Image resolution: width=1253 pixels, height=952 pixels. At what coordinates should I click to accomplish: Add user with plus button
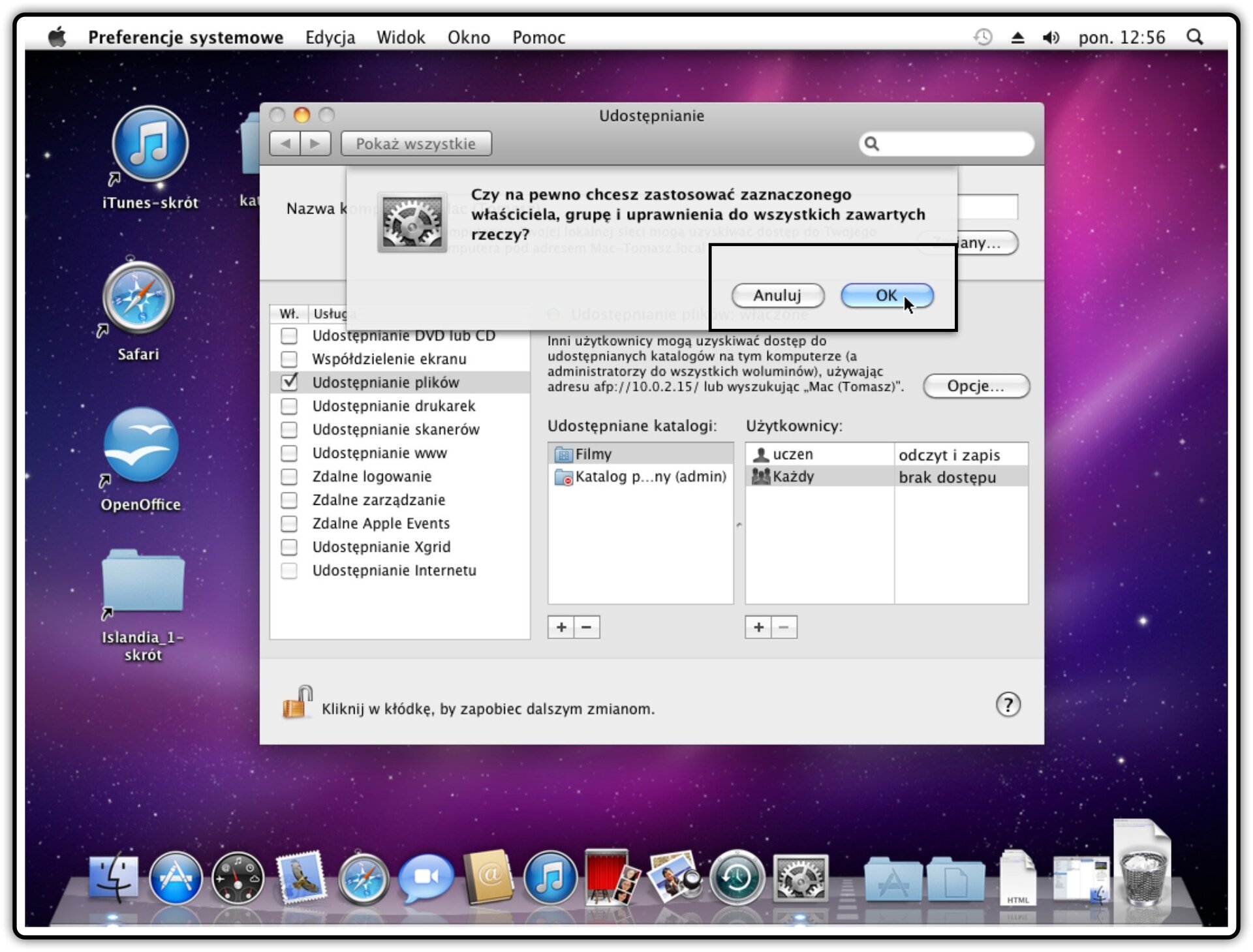coord(758,628)
